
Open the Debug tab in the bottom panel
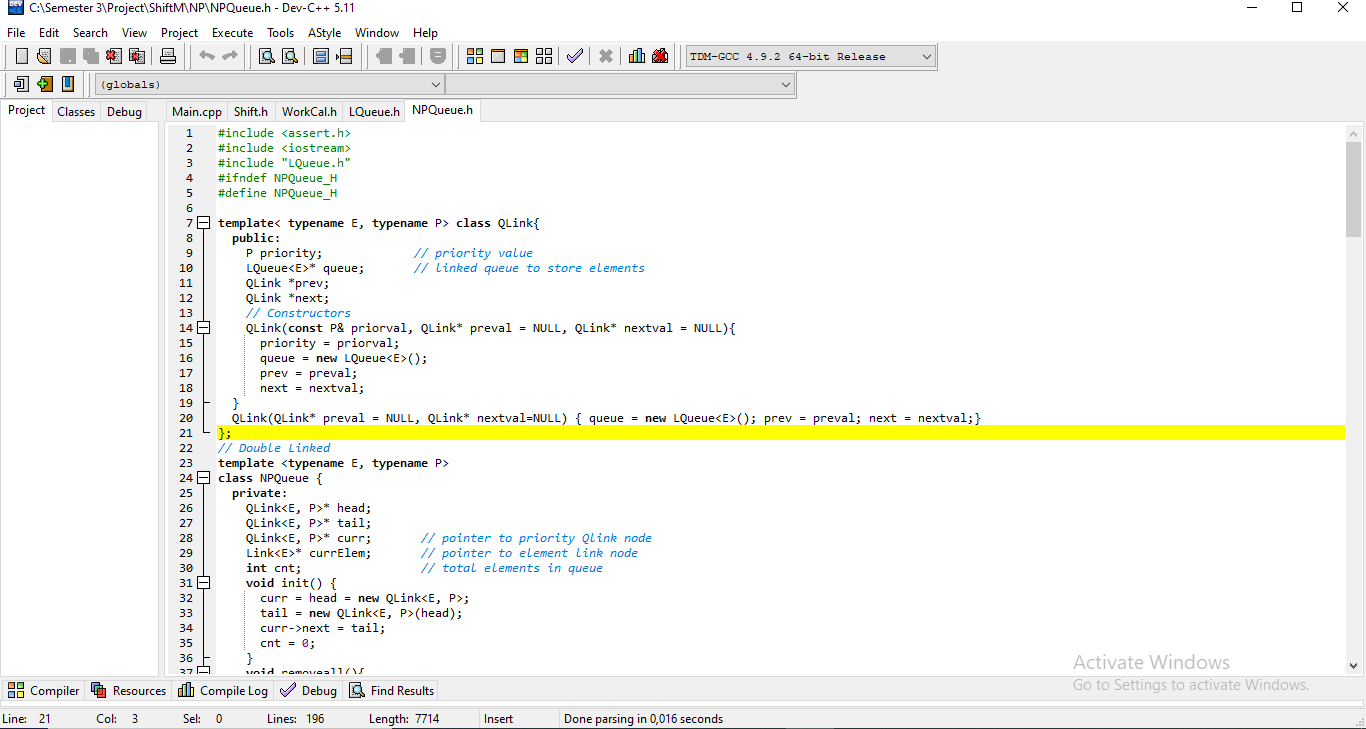(309, 690)
